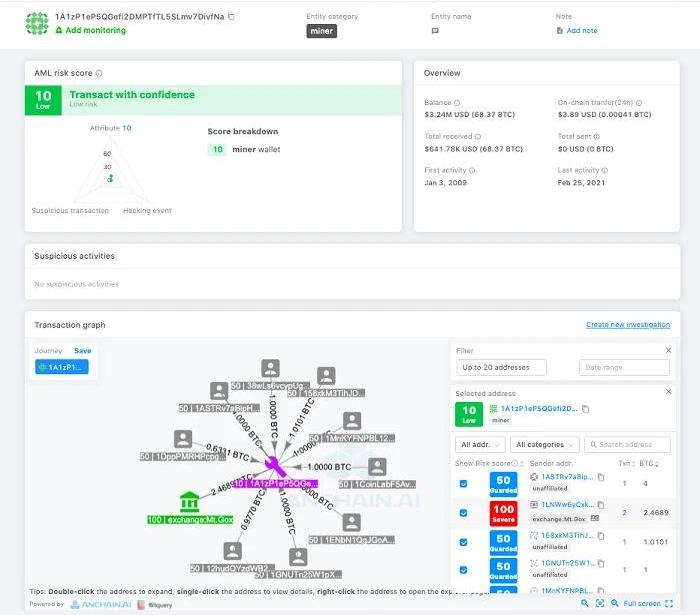The width and height of the screenshot is (700, 615).
Task: Expand the 'All categories' dropdown
Action: [x=544, y=444]
